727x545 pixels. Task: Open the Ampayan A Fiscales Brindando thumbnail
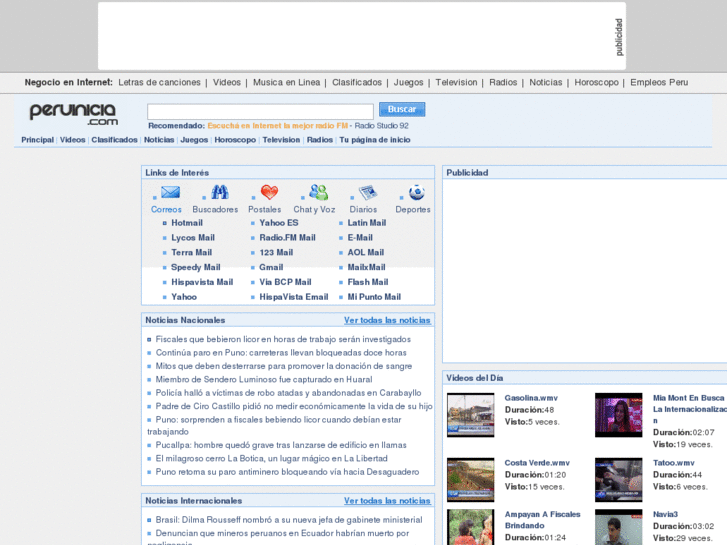click(x=471, y=527)
